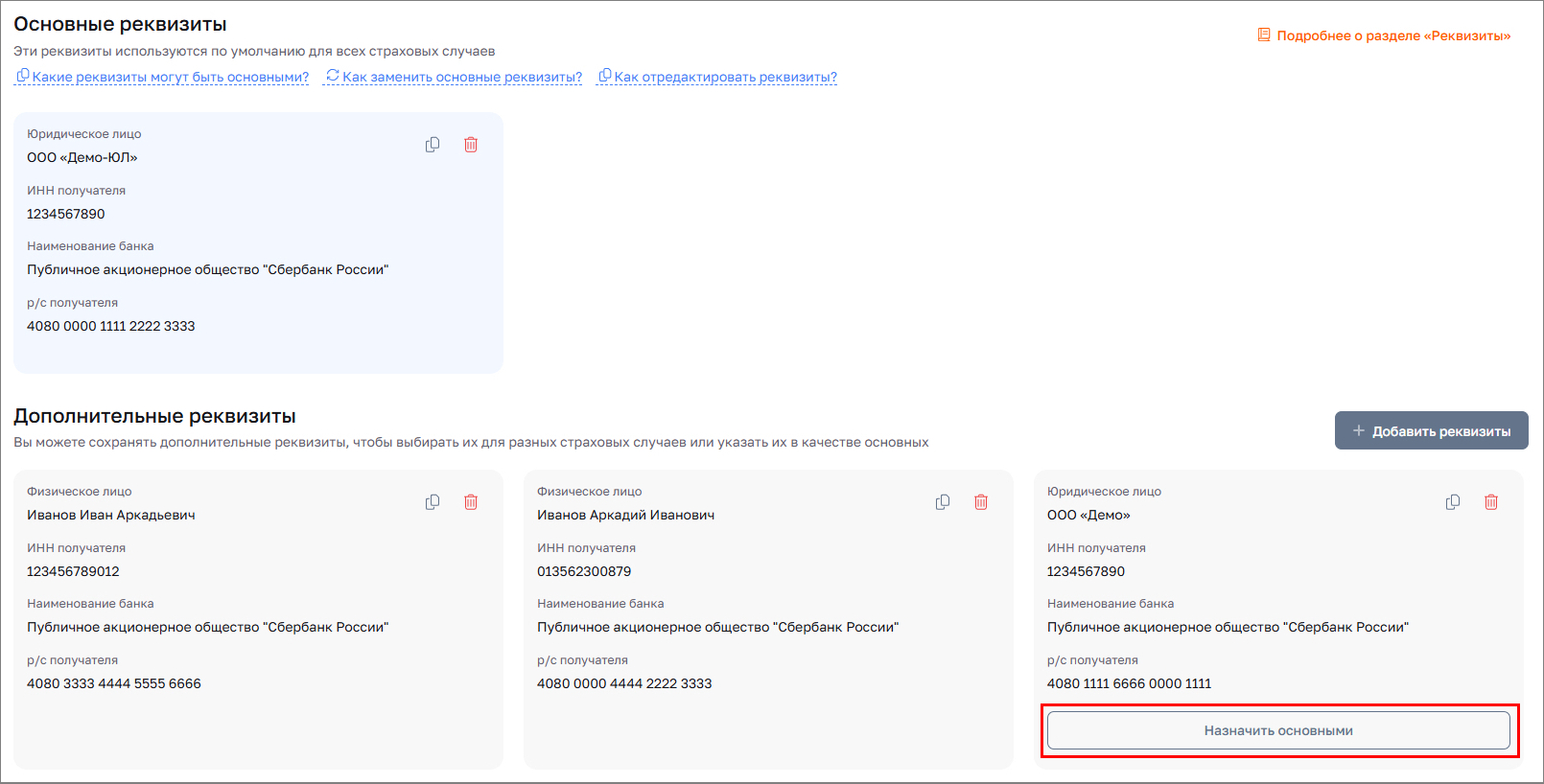Click Сбербанк bank name in ООО «Демо» card
Screen dimensions: 1544x784
pyautogui.click(x=1228, y=627)
